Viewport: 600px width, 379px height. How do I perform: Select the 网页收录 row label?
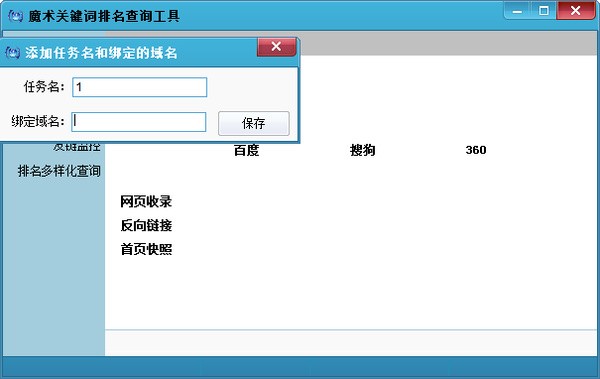pos(146,201)
